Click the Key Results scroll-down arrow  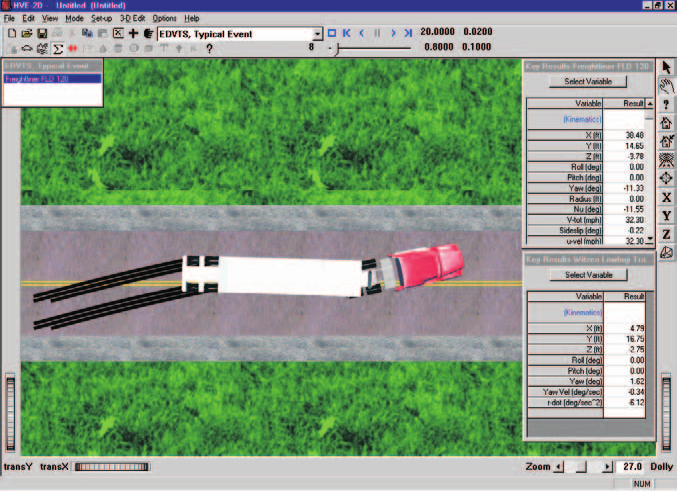(x=649, y=241)
